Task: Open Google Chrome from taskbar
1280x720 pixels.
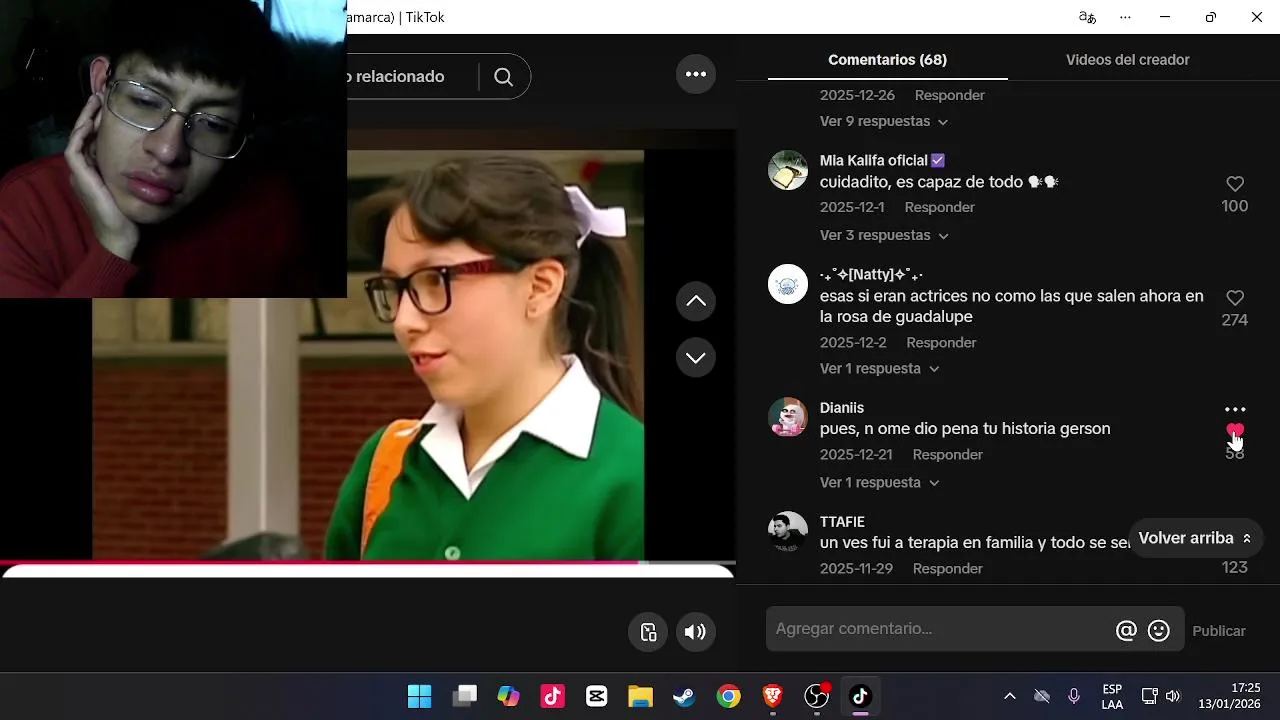Action: [x=728, y=696]
